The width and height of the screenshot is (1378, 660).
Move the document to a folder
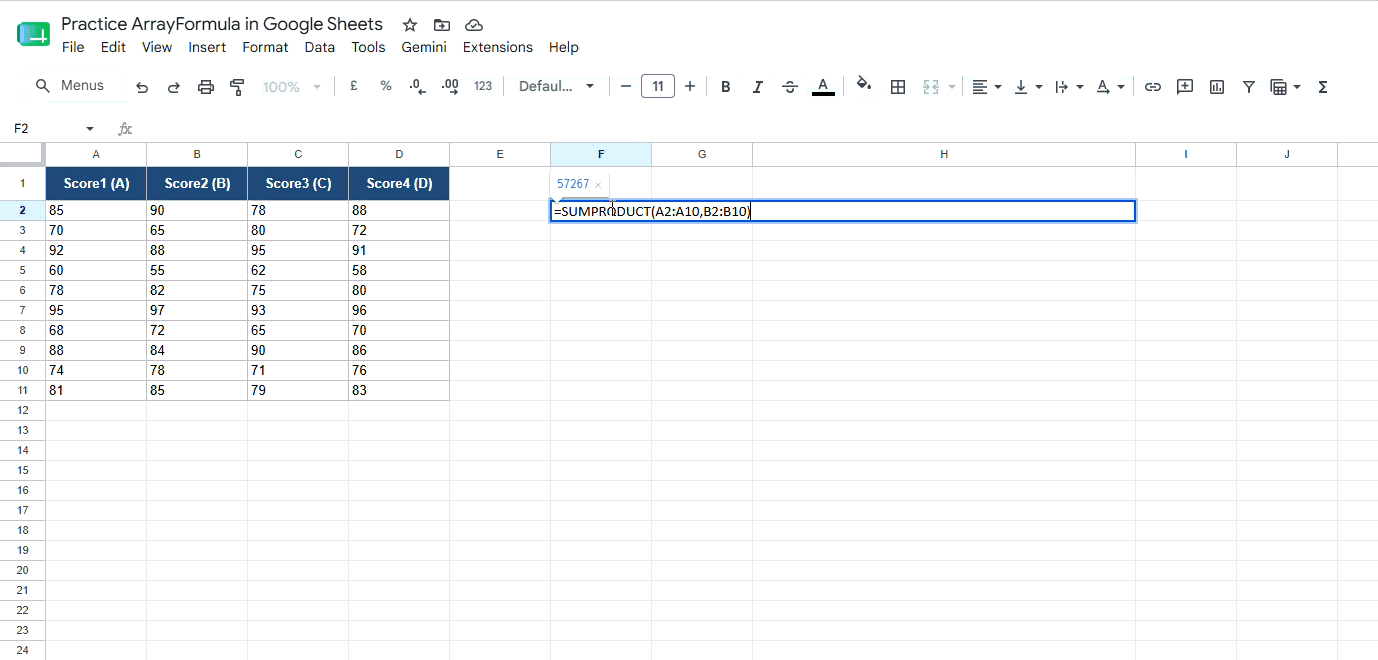click(x=441, y=25)
